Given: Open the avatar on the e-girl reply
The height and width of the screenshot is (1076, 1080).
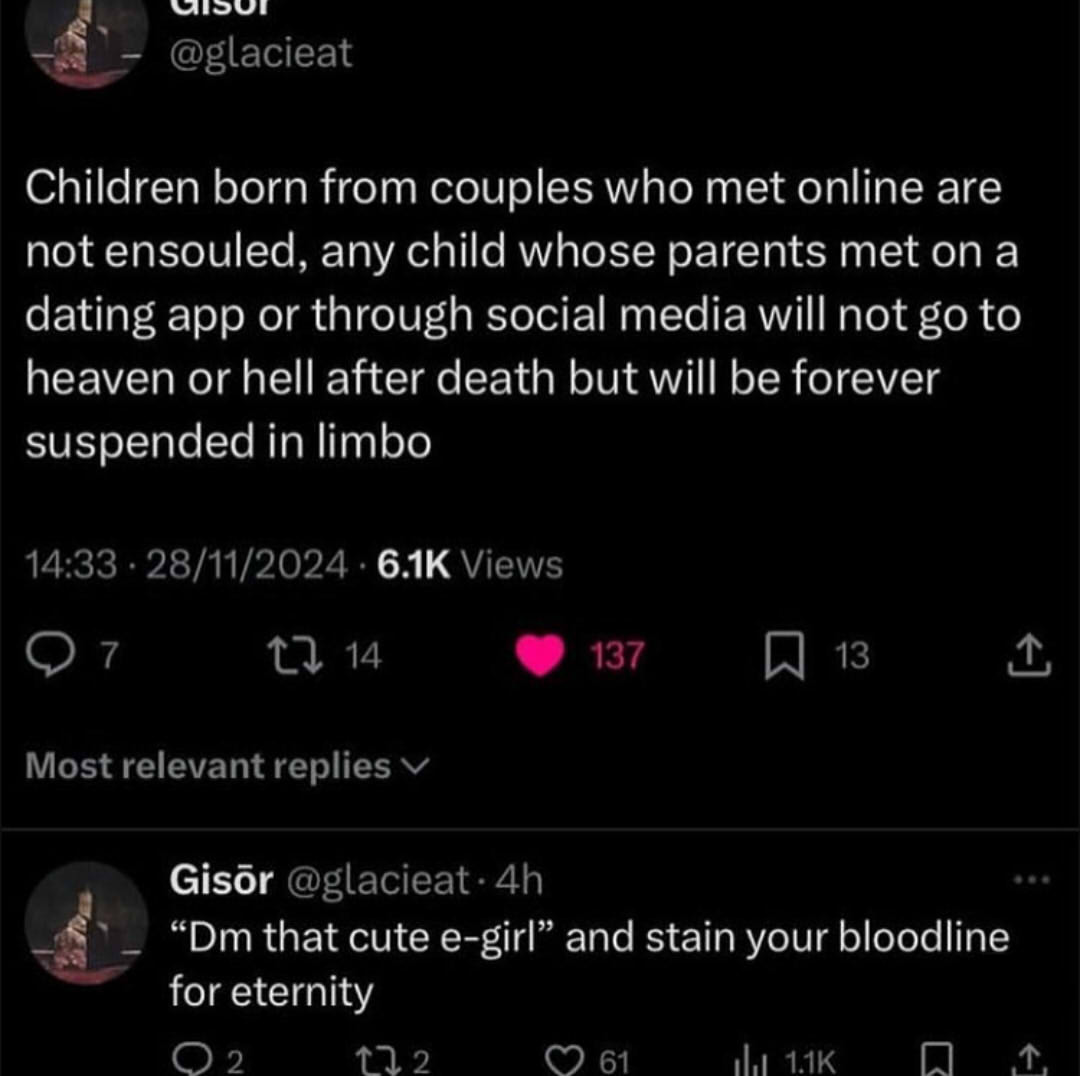Looking at the screenshot, I should 87,920.
